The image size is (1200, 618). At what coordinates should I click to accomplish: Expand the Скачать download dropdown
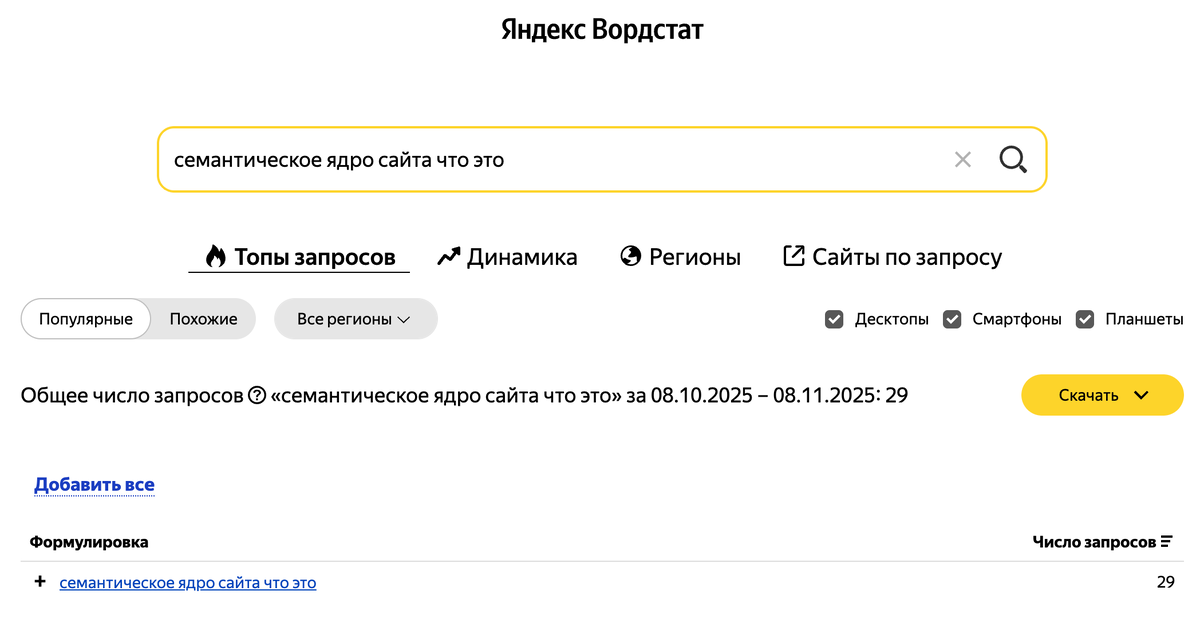coord(1102,395)
